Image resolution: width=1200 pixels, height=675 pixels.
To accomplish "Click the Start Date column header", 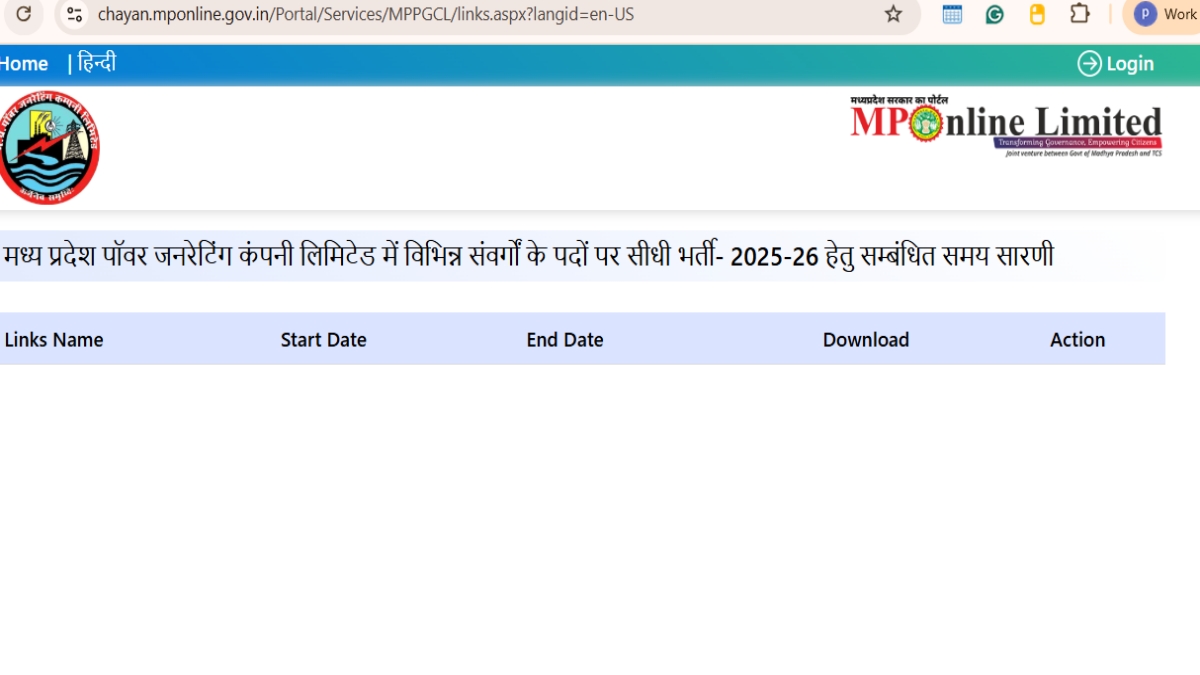I will (x=323, y=340).
